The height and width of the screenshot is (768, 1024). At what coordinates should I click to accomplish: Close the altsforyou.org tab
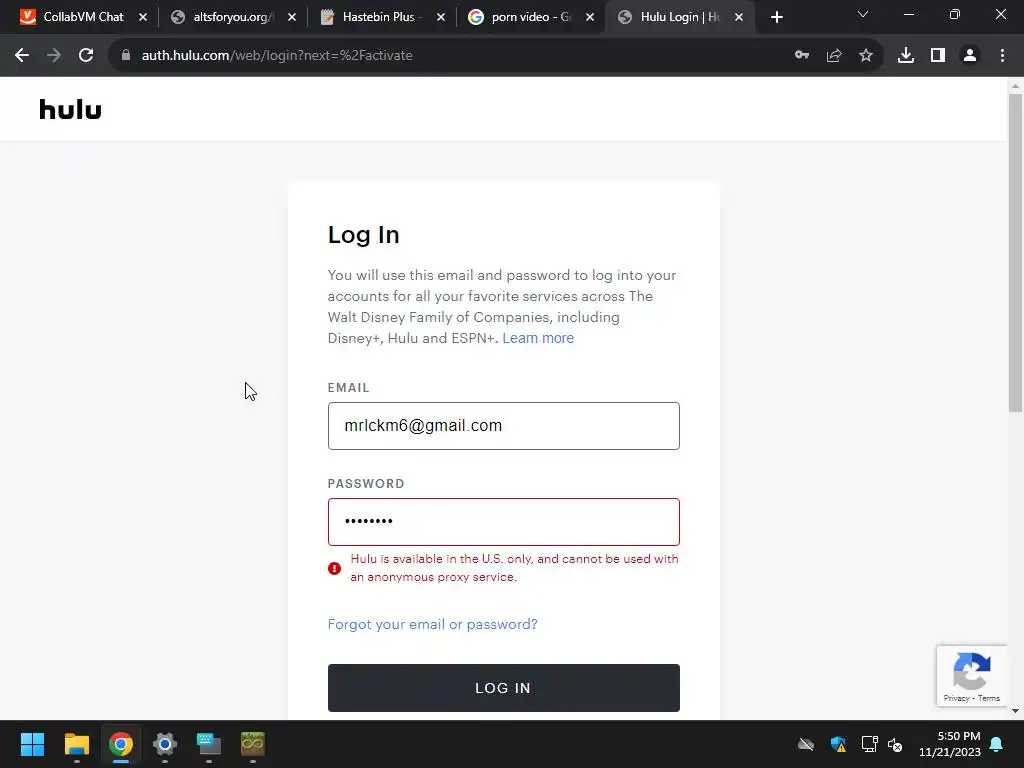pos(292,18)
